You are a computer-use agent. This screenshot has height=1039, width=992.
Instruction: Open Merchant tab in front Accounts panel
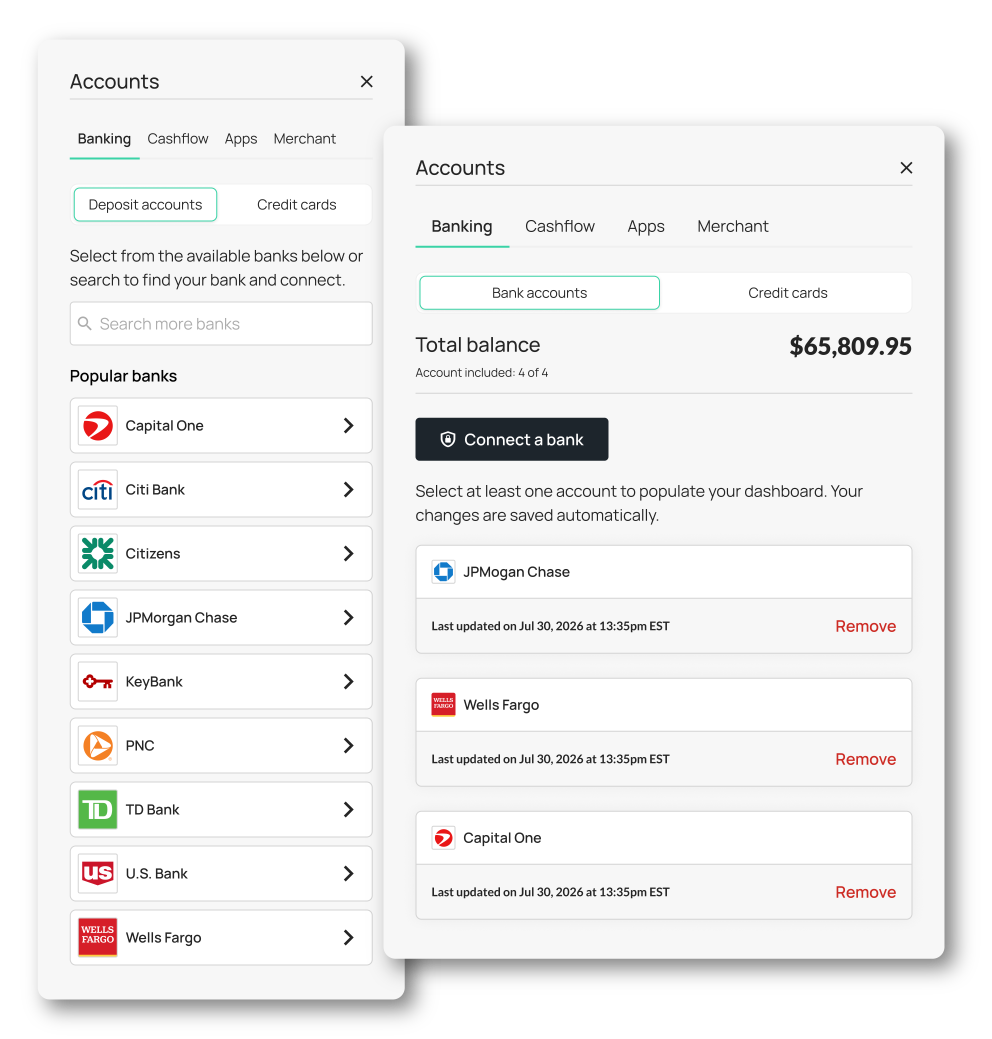tap(732, 227)
